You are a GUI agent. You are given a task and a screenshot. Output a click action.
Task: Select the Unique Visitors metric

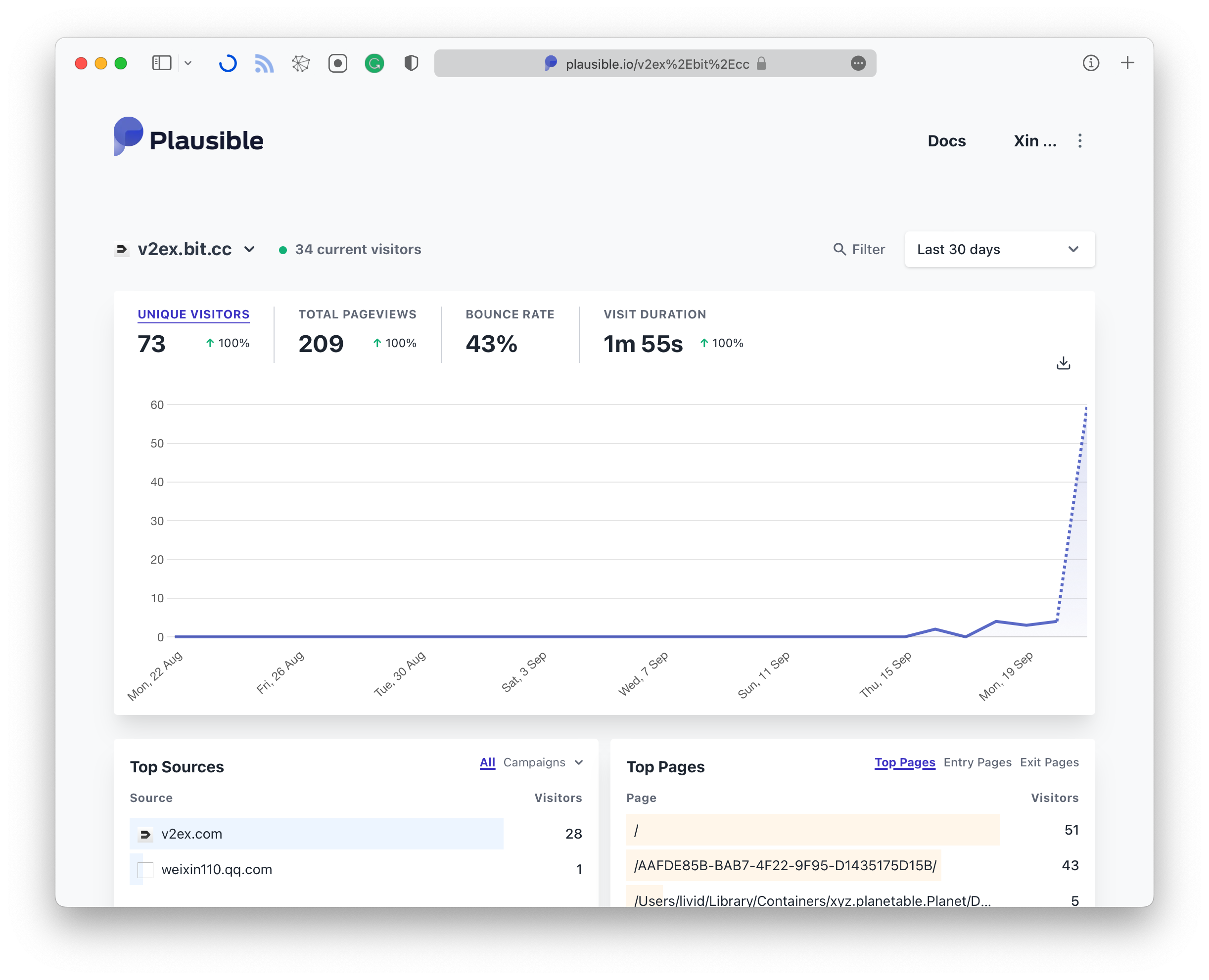point(194,314)
